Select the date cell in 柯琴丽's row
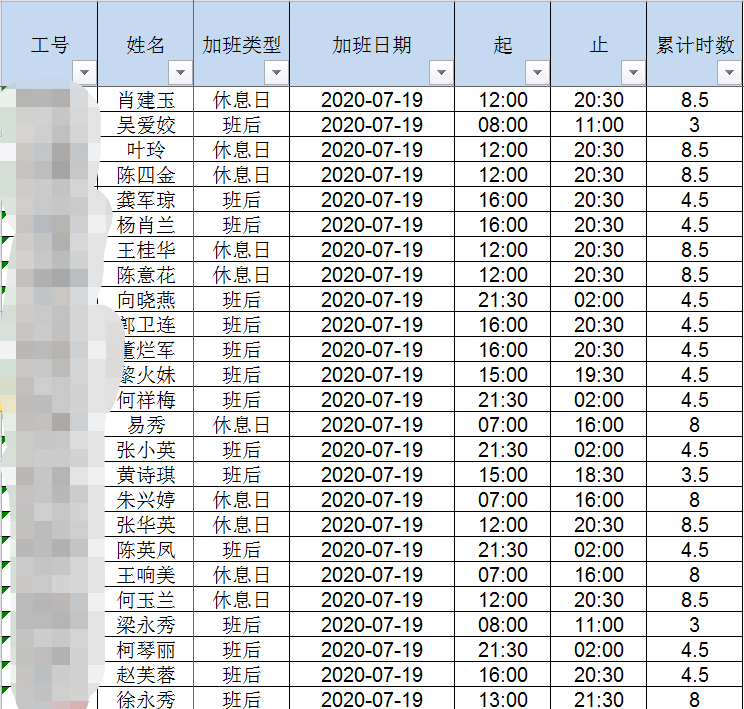This screenshot has height=709, width=744. click(372, 650)
